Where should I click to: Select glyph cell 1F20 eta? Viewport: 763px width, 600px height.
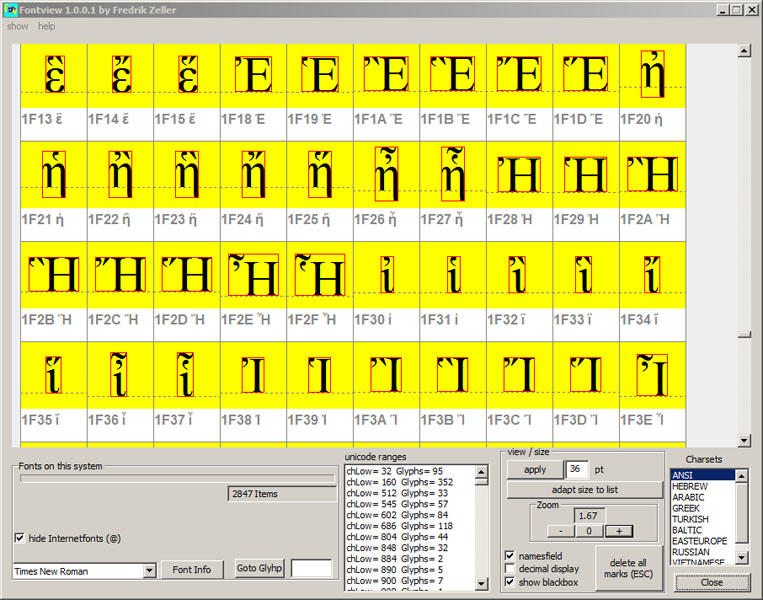click(x=652, y=92)
